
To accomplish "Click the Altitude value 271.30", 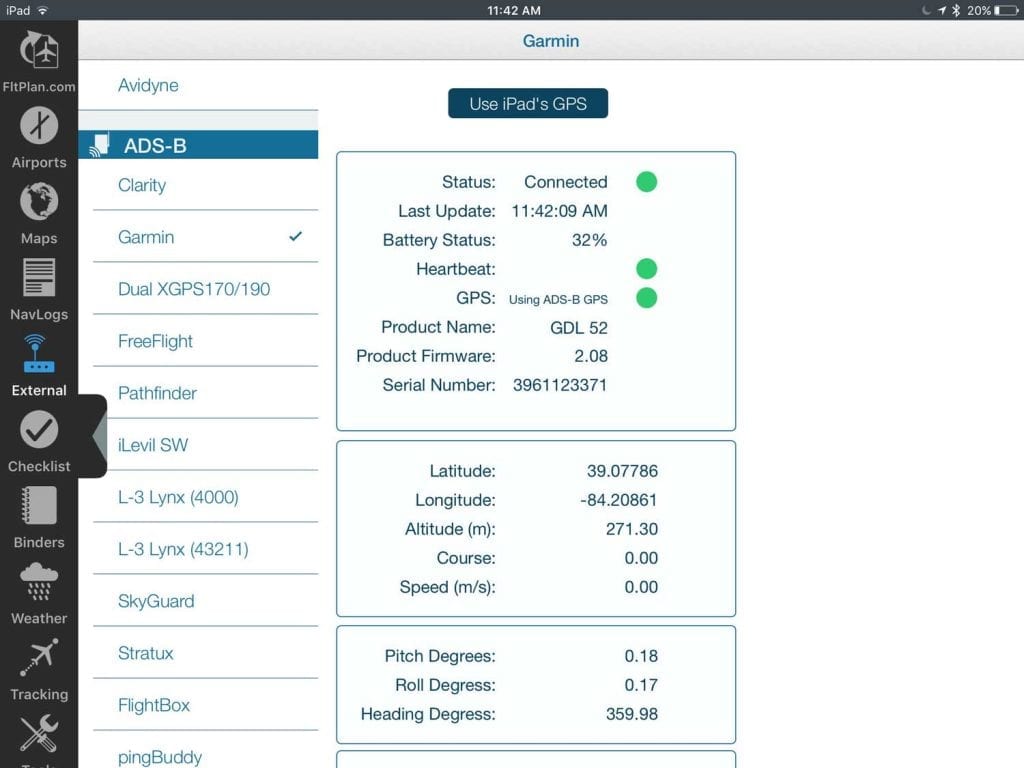I will click(x=632, y=529).
